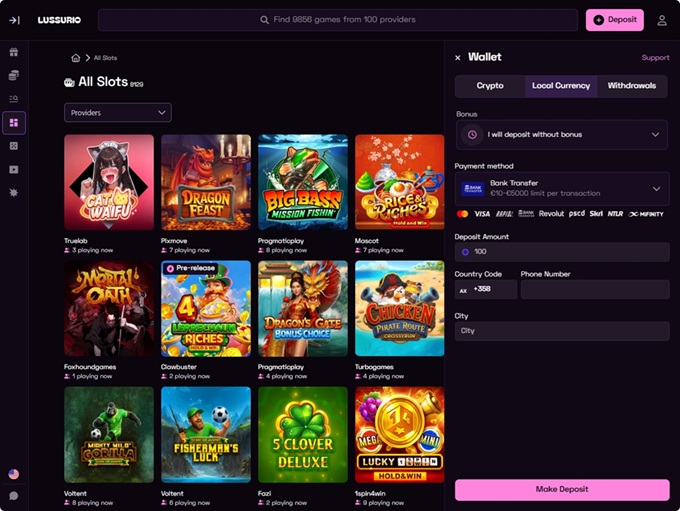Click the All Slots breadcrumb text
680x511 pixels.
pos(105,58)
